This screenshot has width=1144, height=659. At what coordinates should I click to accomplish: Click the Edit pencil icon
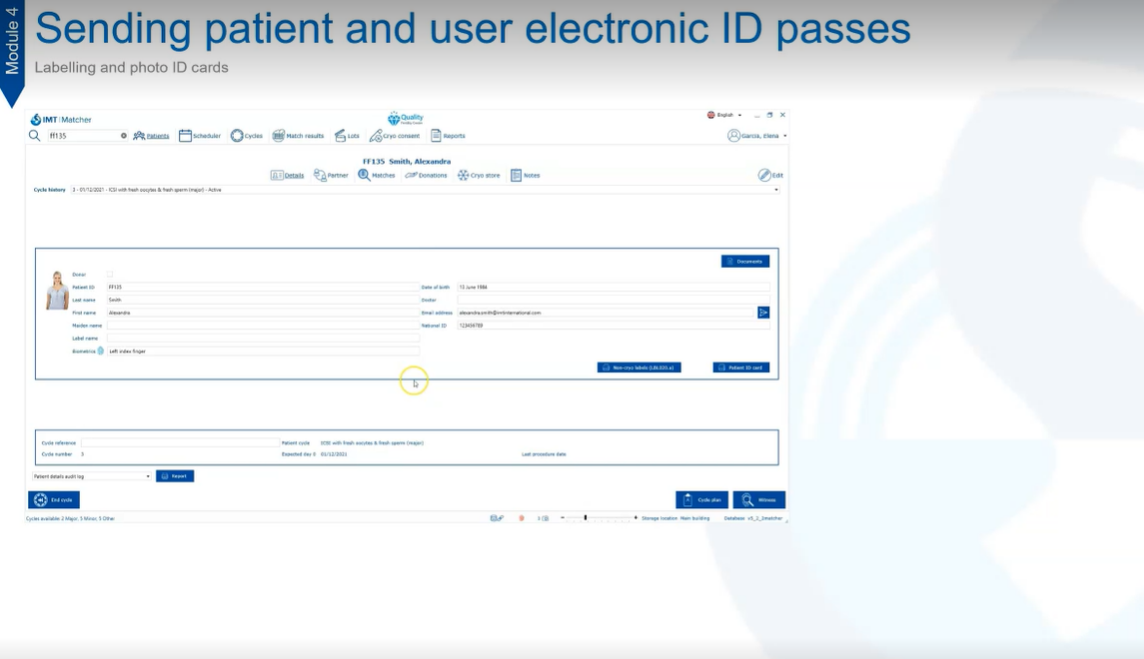pos(765,175)
